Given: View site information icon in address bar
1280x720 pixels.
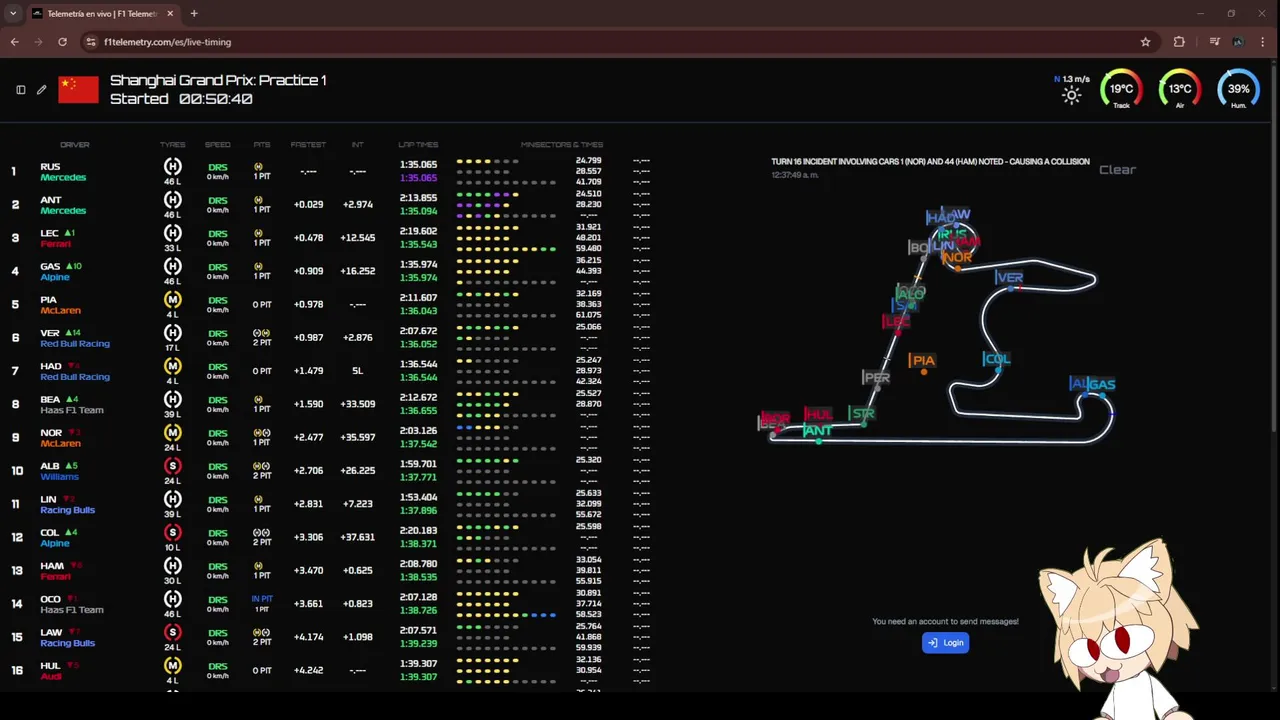Looking at the screenshot, I should (x=91, y=42).
